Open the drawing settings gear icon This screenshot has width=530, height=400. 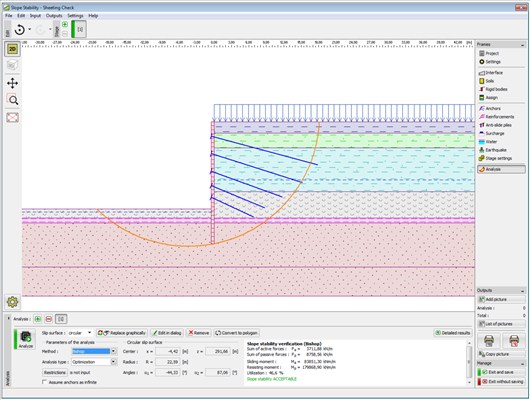coord(13,302)
